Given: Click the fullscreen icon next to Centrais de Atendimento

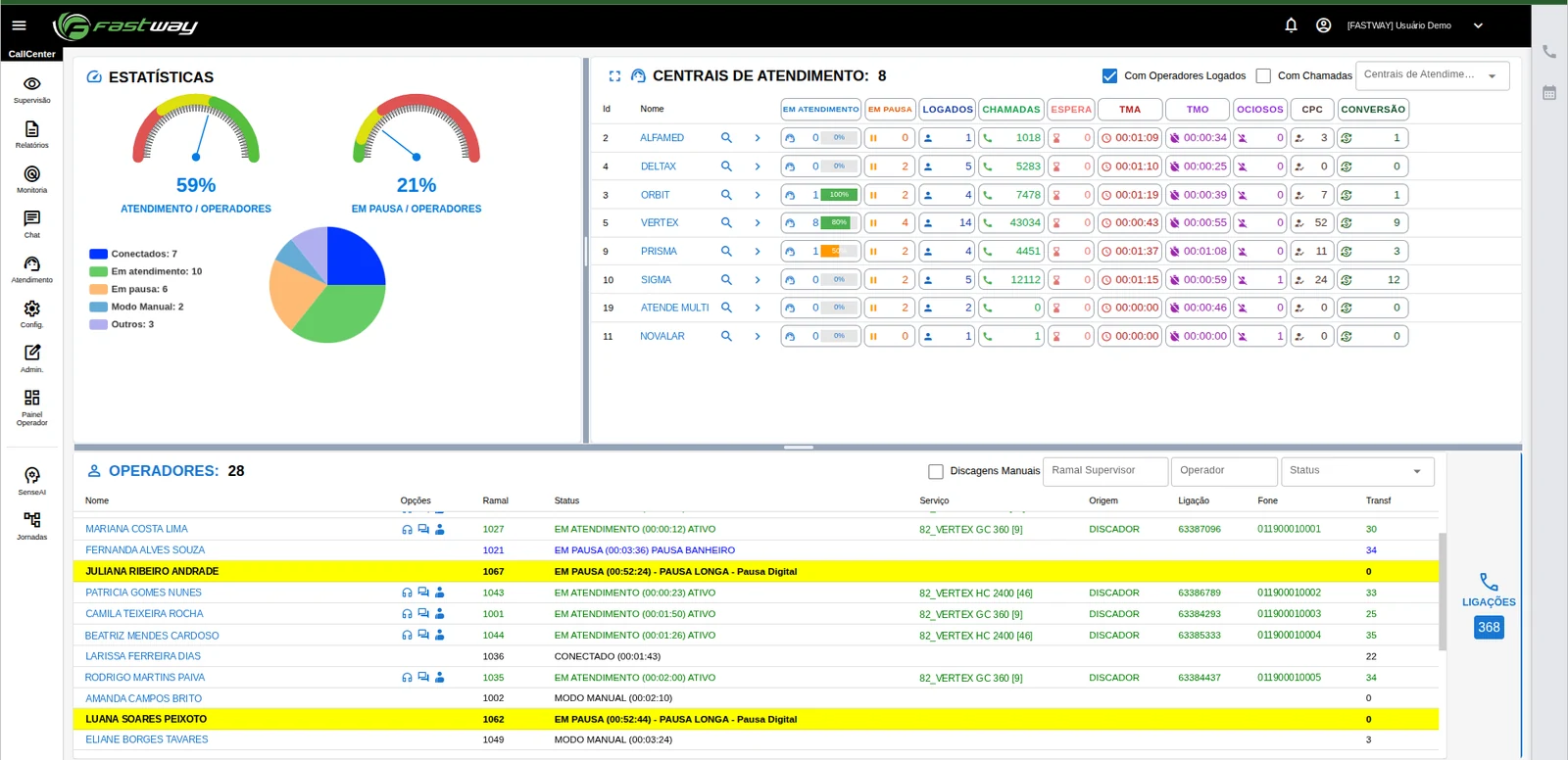Looking at the screenshot, I should pyautogui.click(x=614, y=76).
